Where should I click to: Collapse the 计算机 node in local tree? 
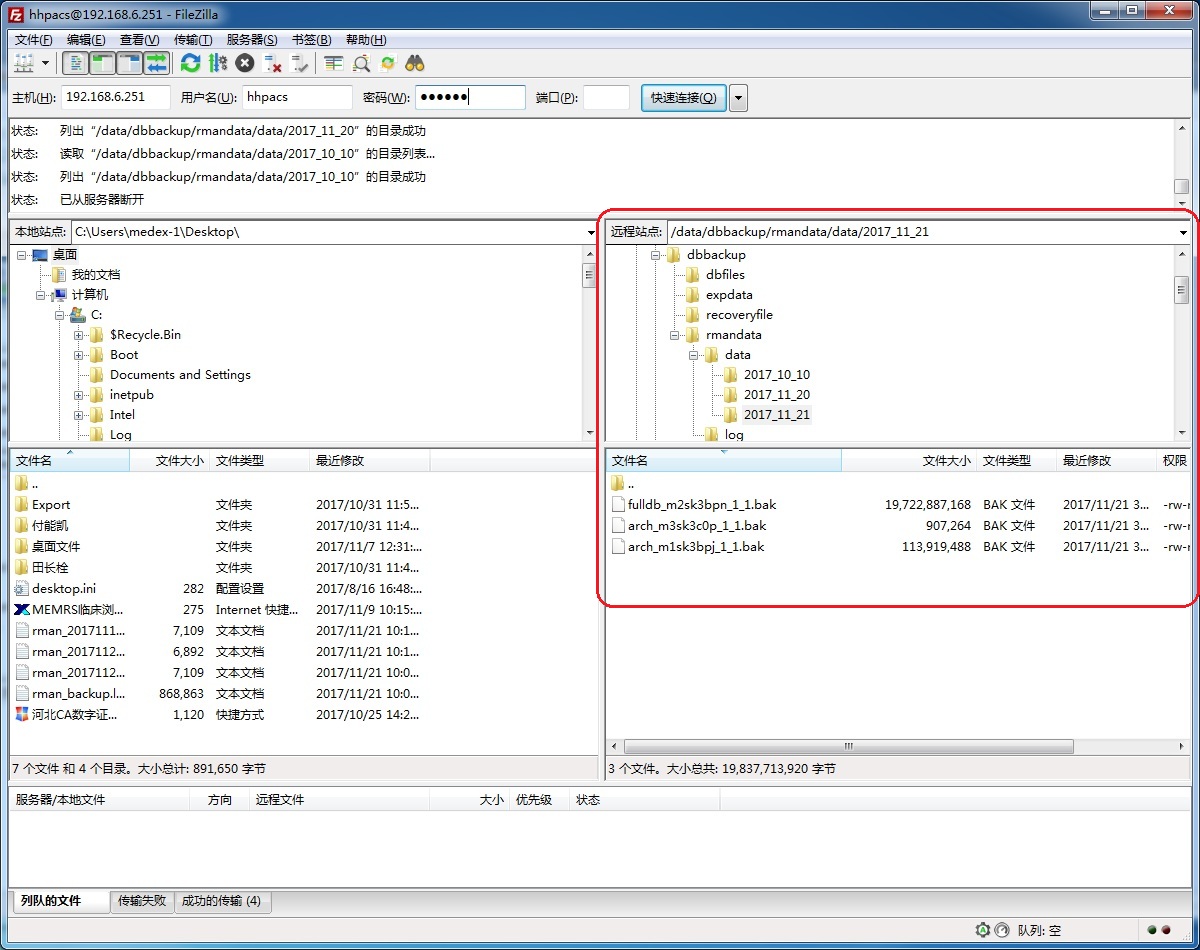pyautogui.click(x=41, y=295)
